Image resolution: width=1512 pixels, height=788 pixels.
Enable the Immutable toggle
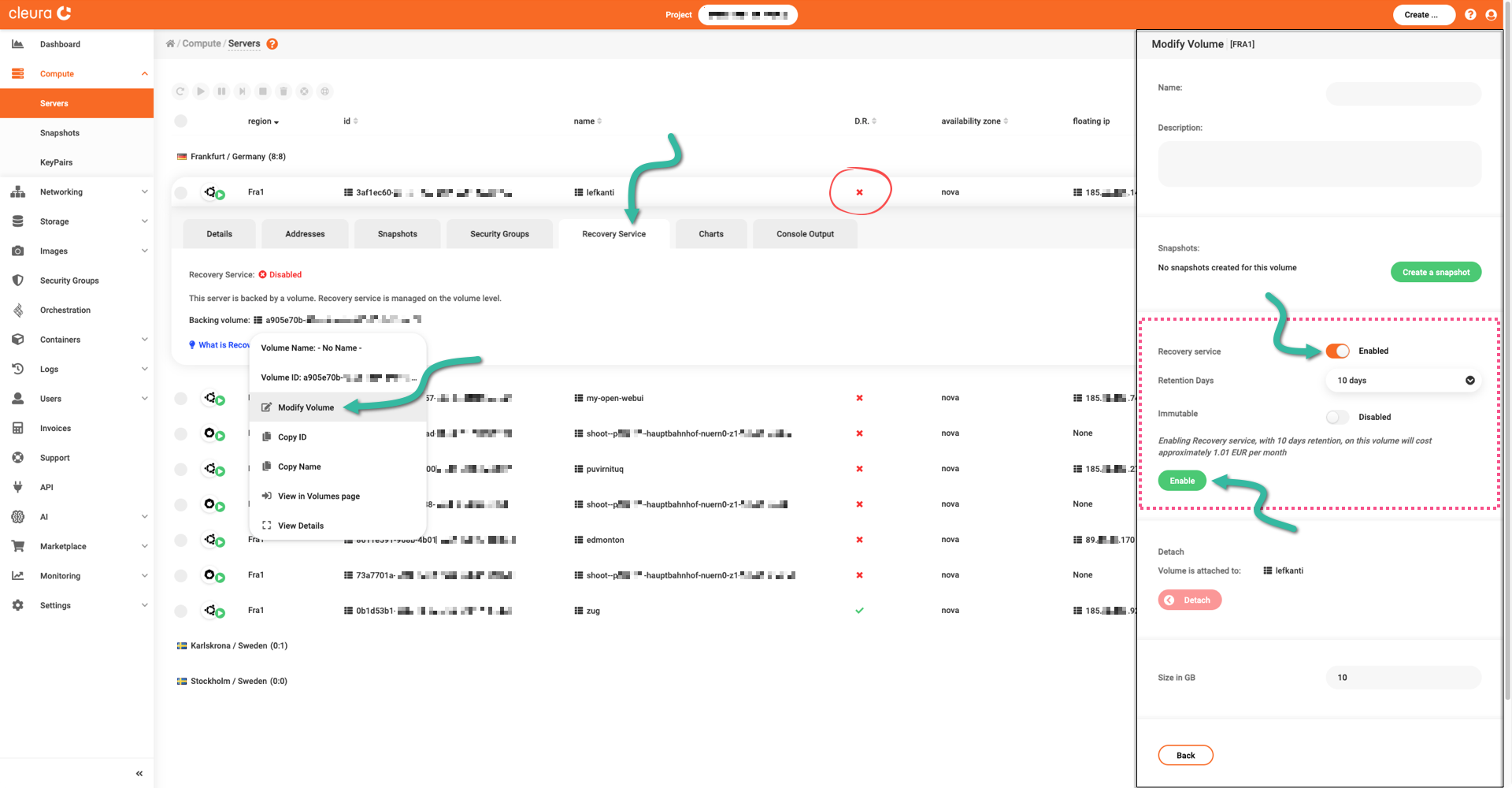(x=1337, y=417)
